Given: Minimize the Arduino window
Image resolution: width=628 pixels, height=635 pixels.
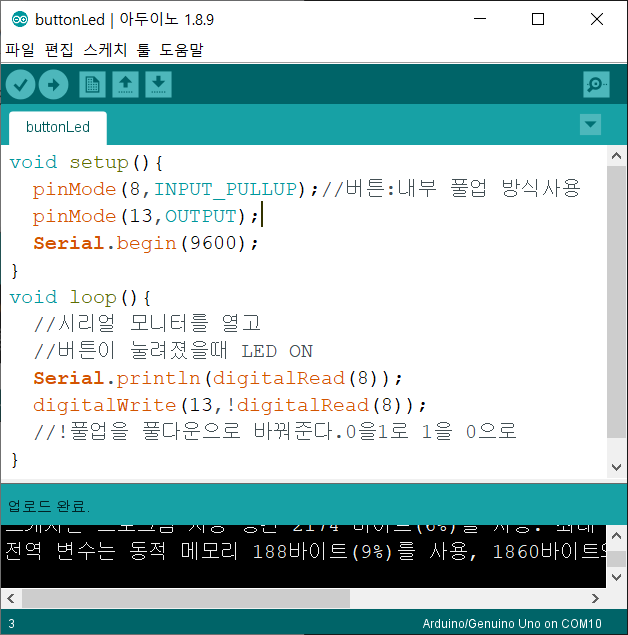Looking at the screenshot, I should point(480,19).
